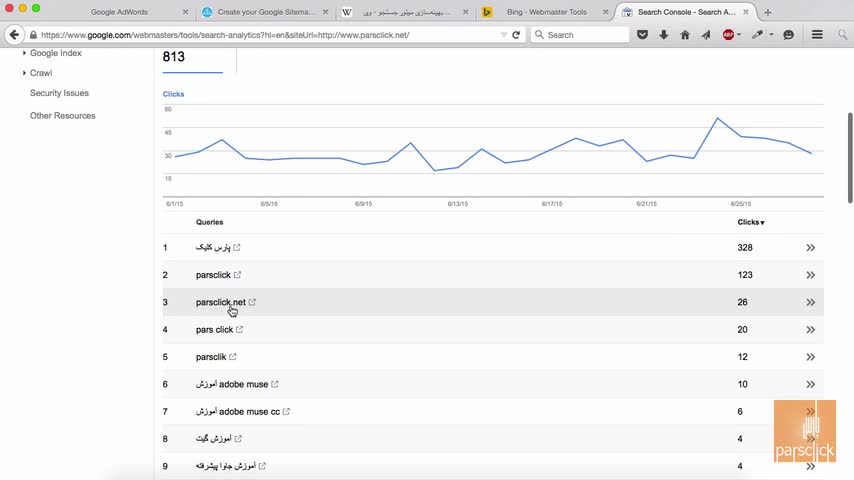Click the eyedropper color picker icon

pyautogui.click(x=757, y=35)
